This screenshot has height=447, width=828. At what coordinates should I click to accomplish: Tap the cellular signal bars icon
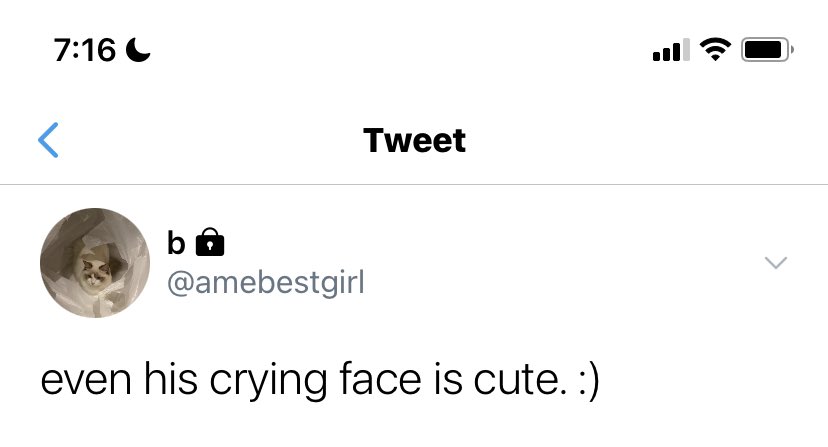(x=671, y=50)
